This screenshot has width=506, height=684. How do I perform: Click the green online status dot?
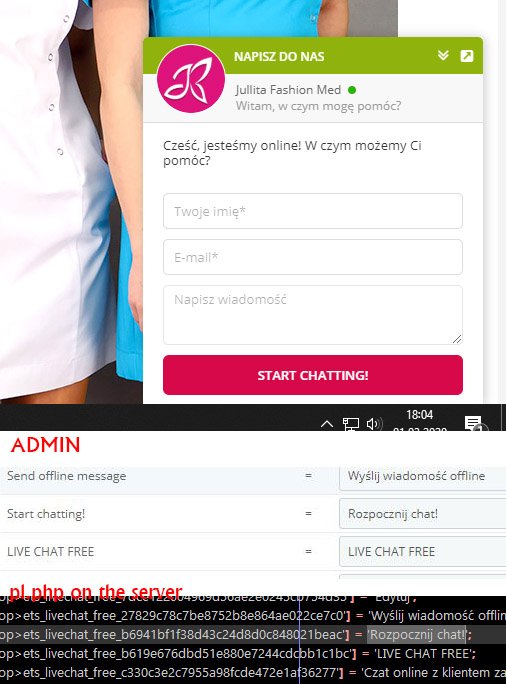tap(352, 90)
